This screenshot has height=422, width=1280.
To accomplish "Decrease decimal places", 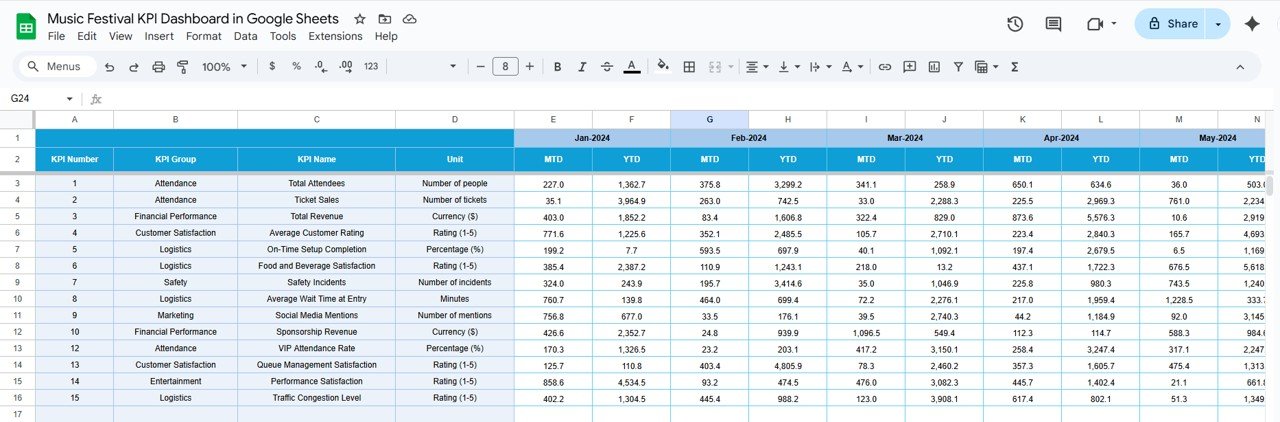I will click(320, 67).
